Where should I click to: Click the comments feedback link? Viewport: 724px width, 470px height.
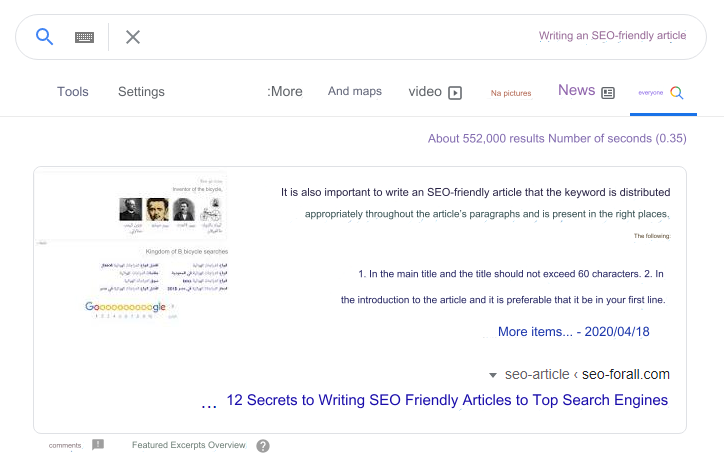(65, 445)
